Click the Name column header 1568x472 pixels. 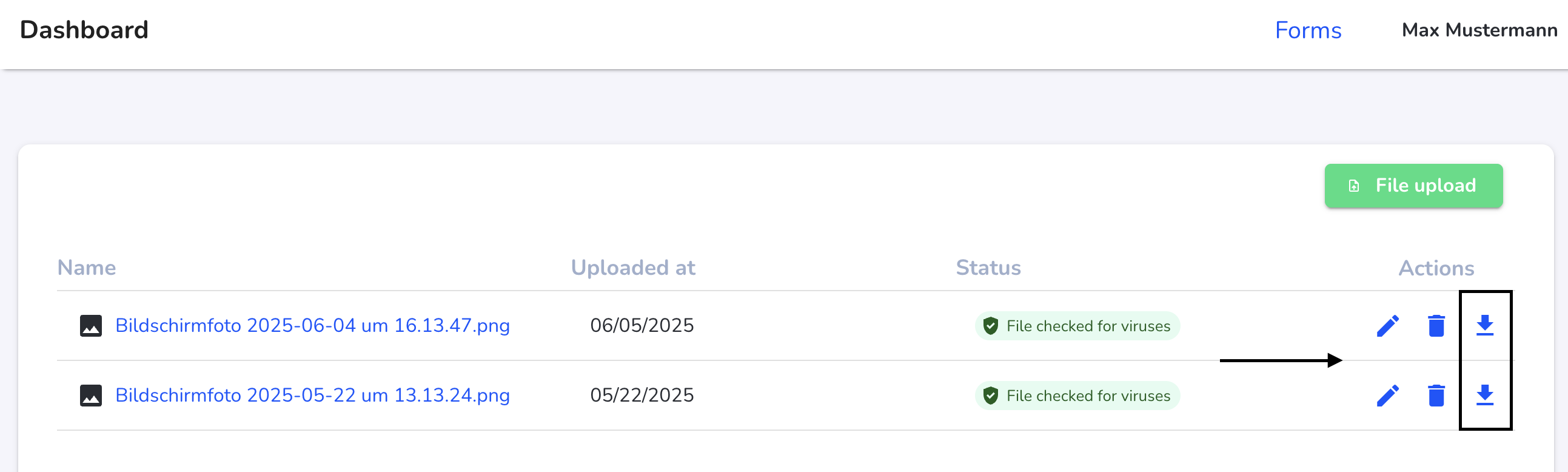87,268
